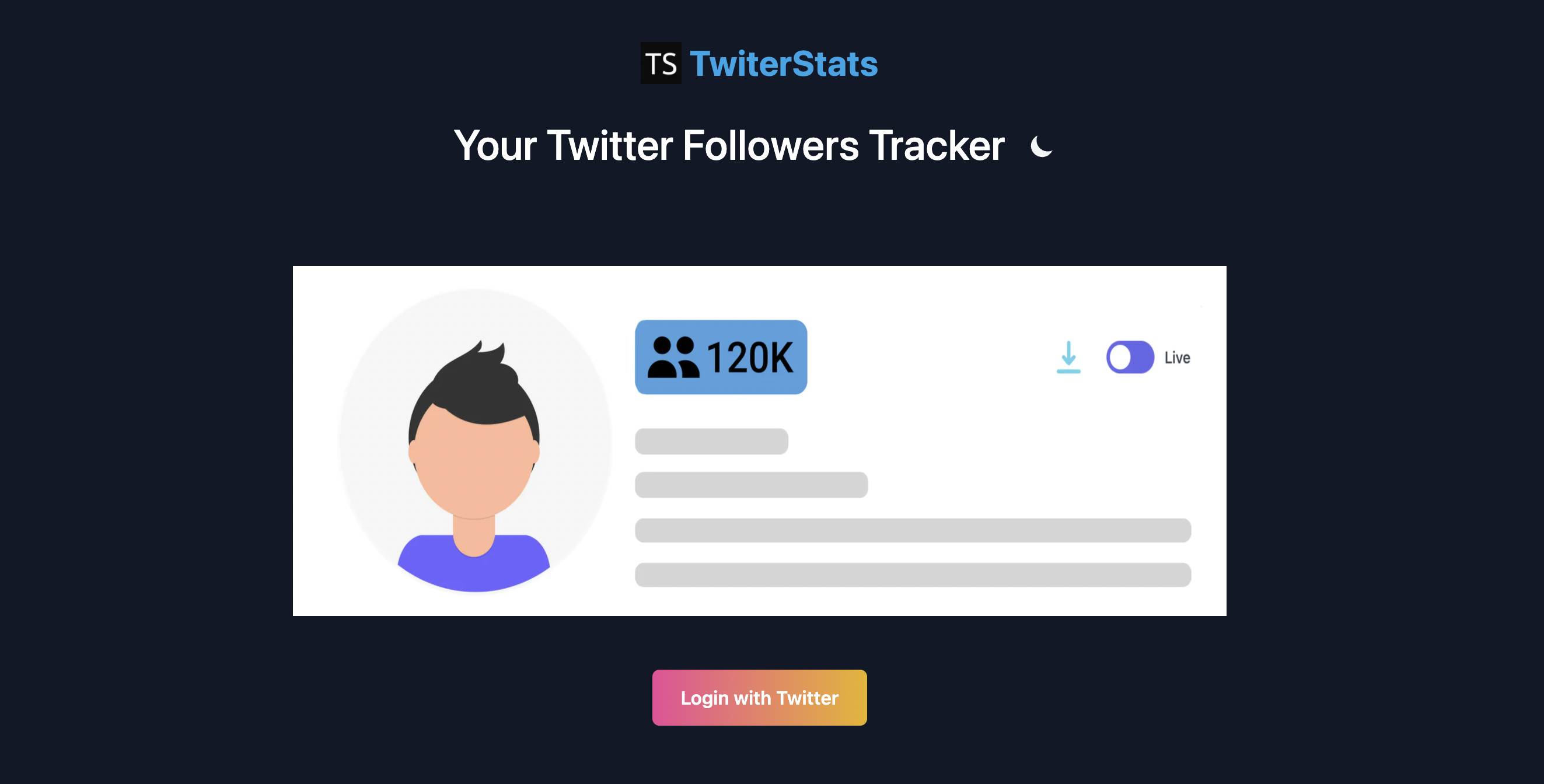Click the shortest gray placeholder bar

(x=711, y=441)
